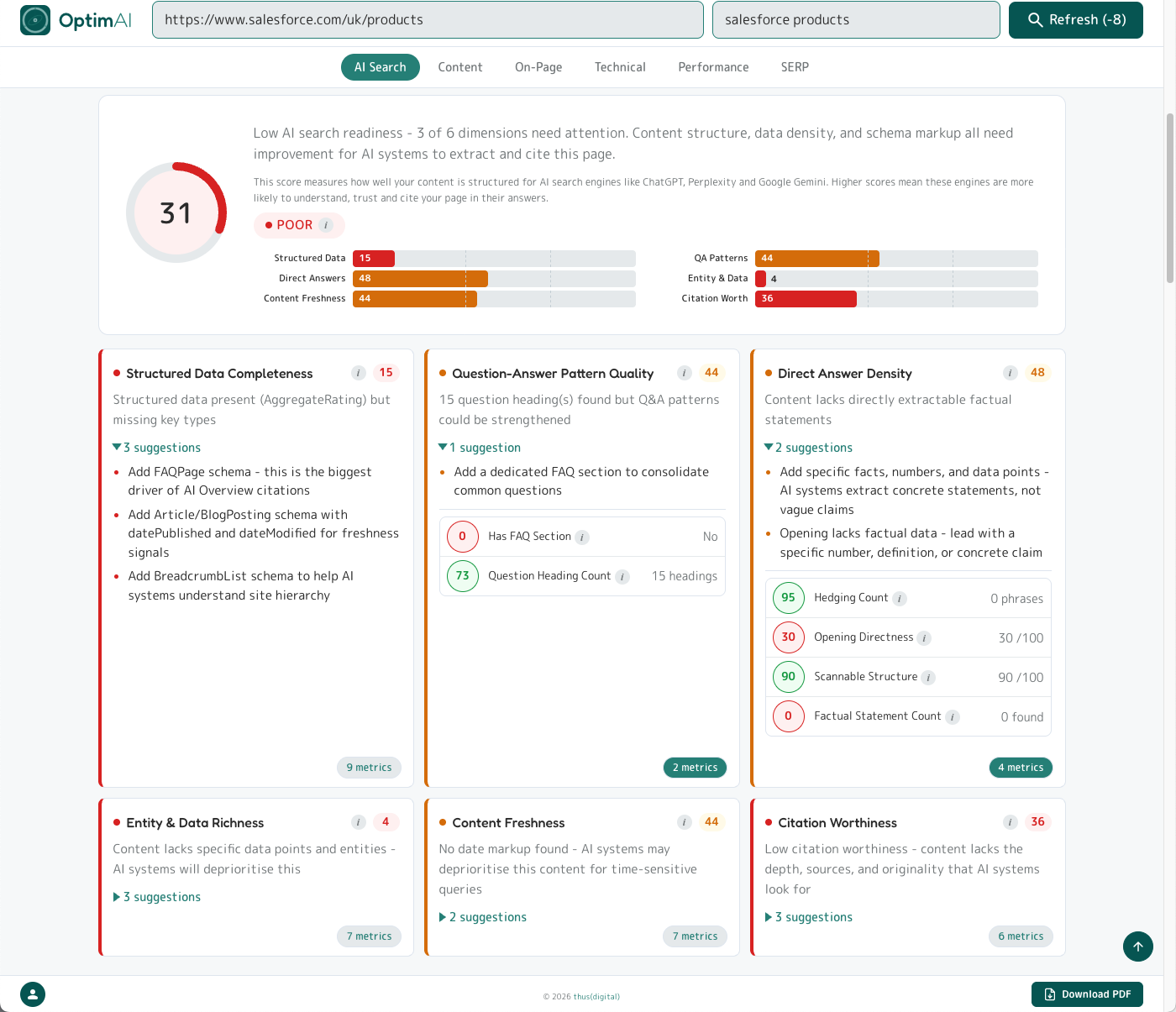The image size is (1176, 1012).
Task: Click info icon beside Scannable Structure
Action: 928,678
